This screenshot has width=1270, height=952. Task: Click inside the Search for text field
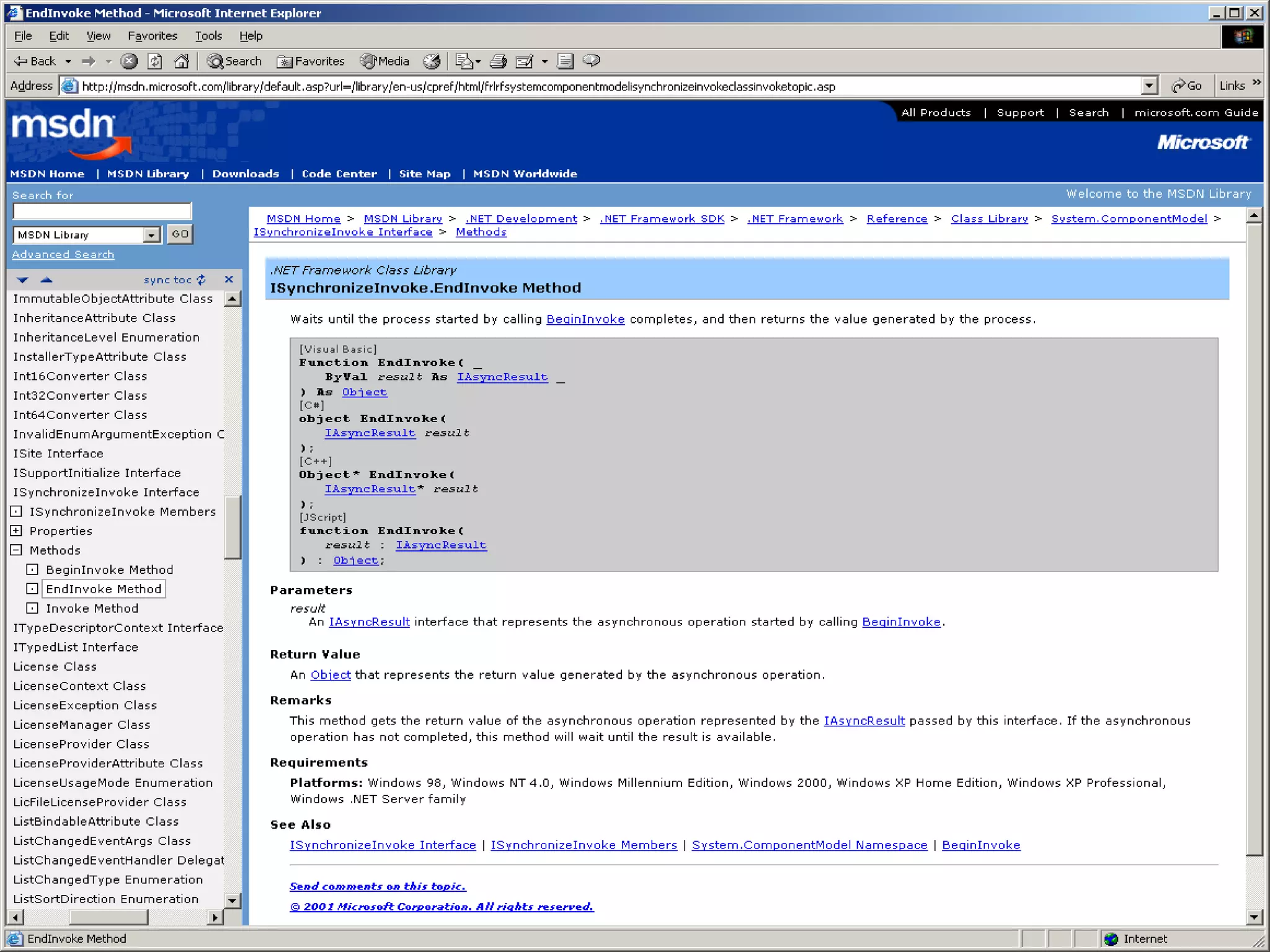point(102,212)
